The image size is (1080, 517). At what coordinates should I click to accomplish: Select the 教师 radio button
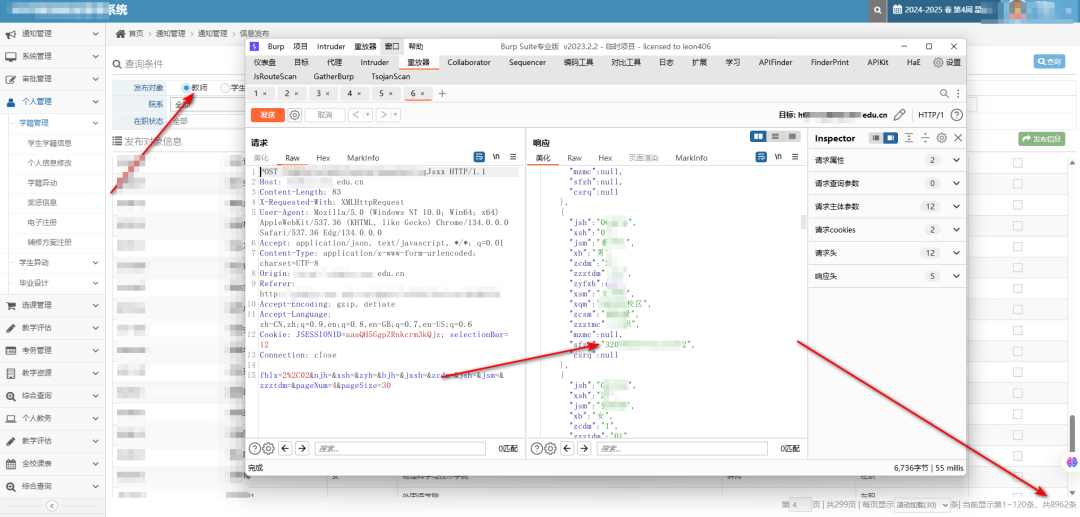coord(186,88)
